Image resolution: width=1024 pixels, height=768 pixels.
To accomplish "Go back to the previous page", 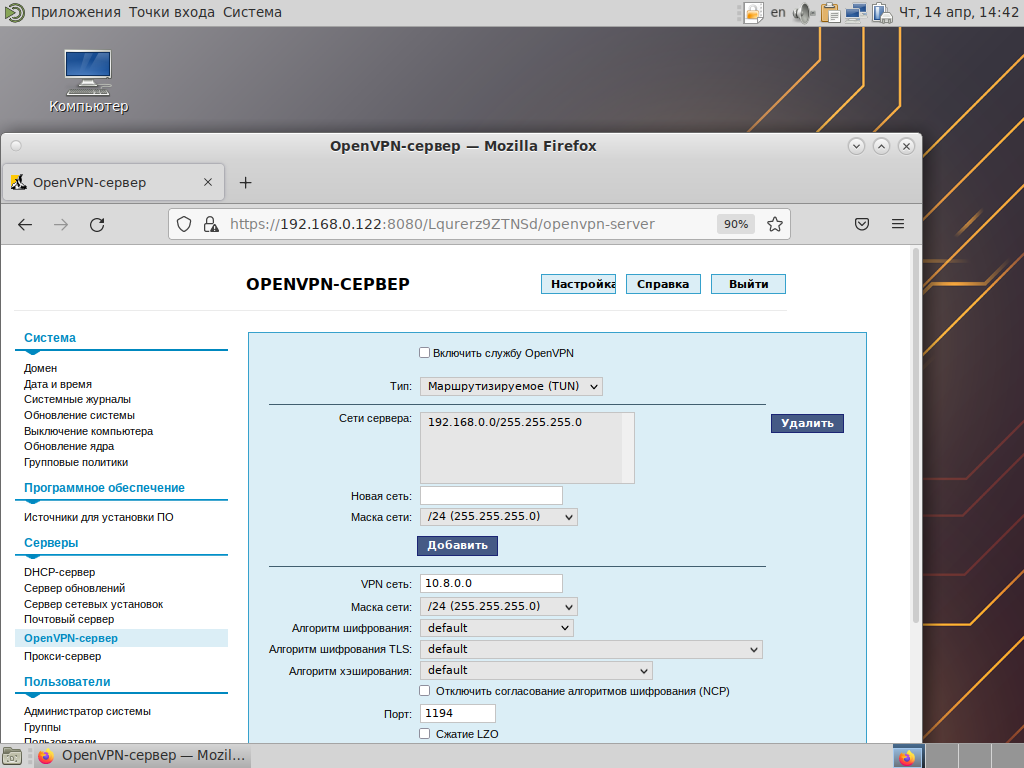I will tap(26, 225).
